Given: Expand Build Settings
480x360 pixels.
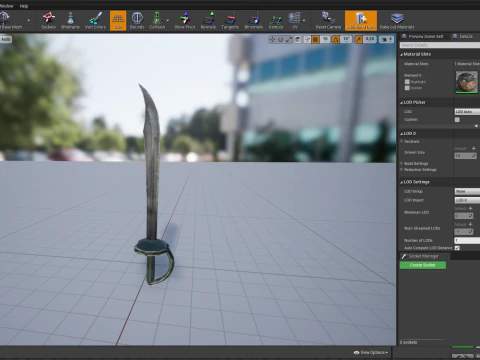Looking at the screenshot, I should coord(401,164).
